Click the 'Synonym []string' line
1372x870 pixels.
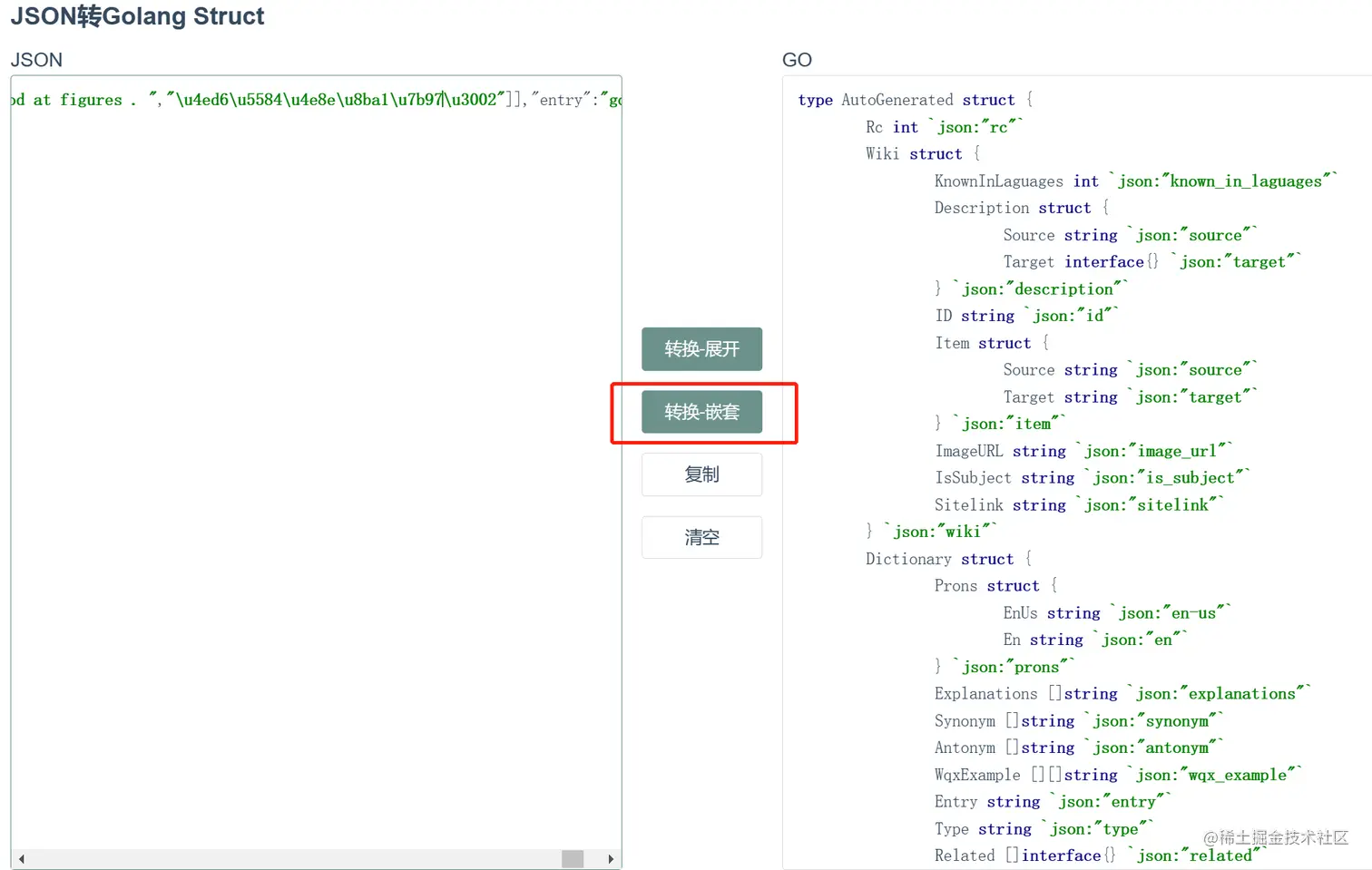pyautogui.click(x=1080, y=721)
